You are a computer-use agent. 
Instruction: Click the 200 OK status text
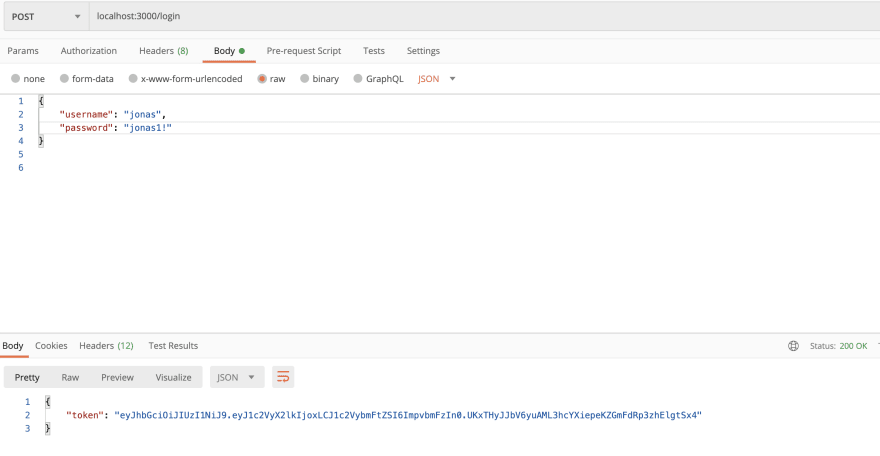pos(853,346)
